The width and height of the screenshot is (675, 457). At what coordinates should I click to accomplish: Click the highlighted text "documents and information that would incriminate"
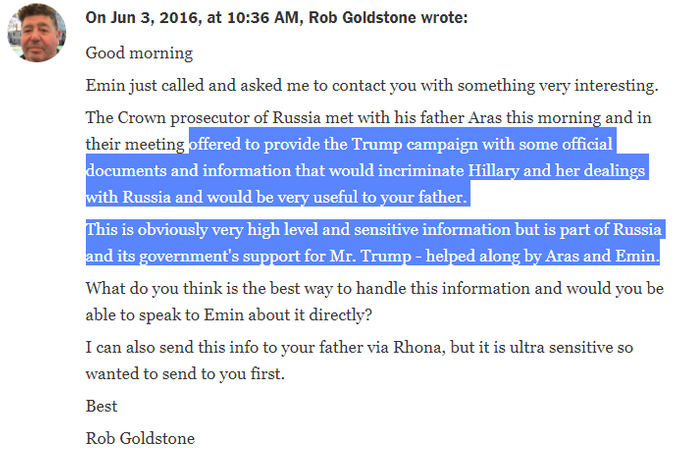point(275,171)
